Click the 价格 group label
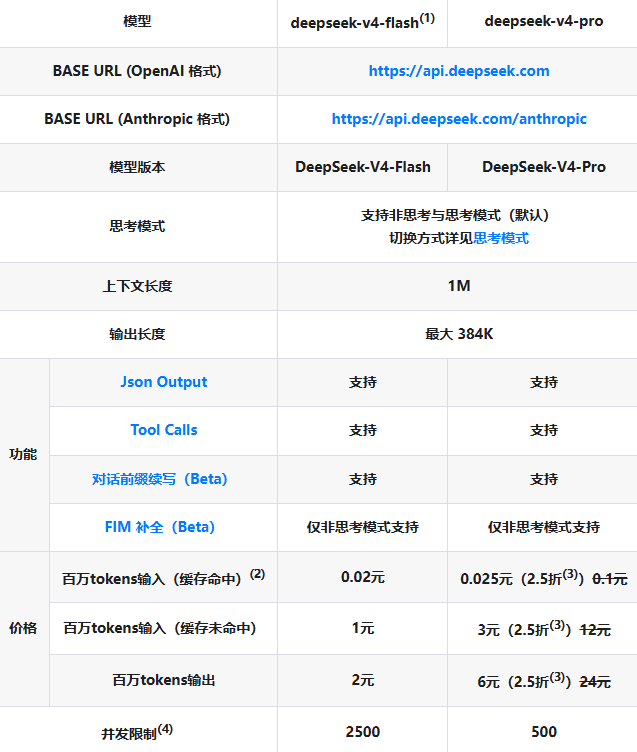 (x=23, y=628)
